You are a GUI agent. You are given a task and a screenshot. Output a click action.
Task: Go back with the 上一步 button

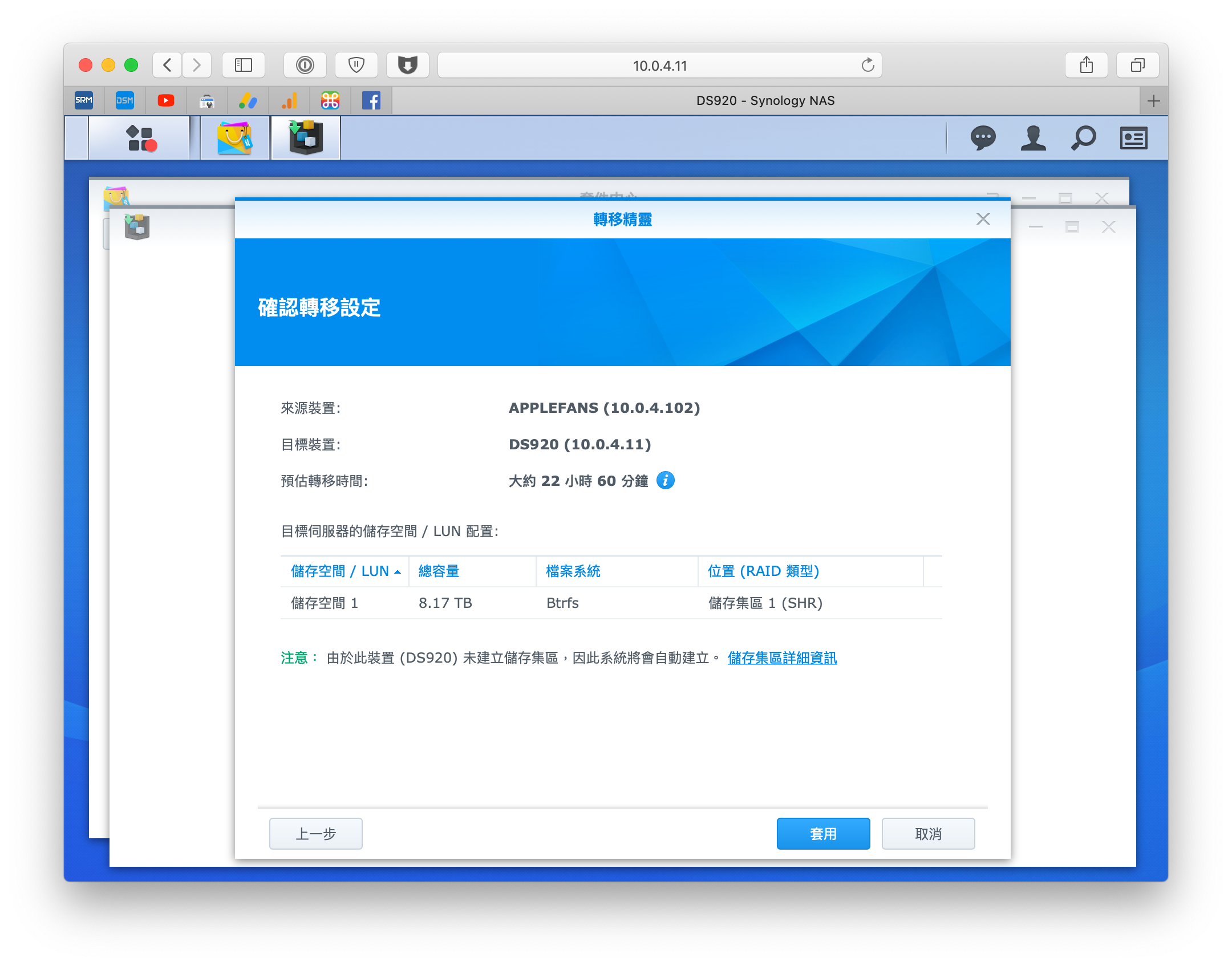tap(315, 833)
